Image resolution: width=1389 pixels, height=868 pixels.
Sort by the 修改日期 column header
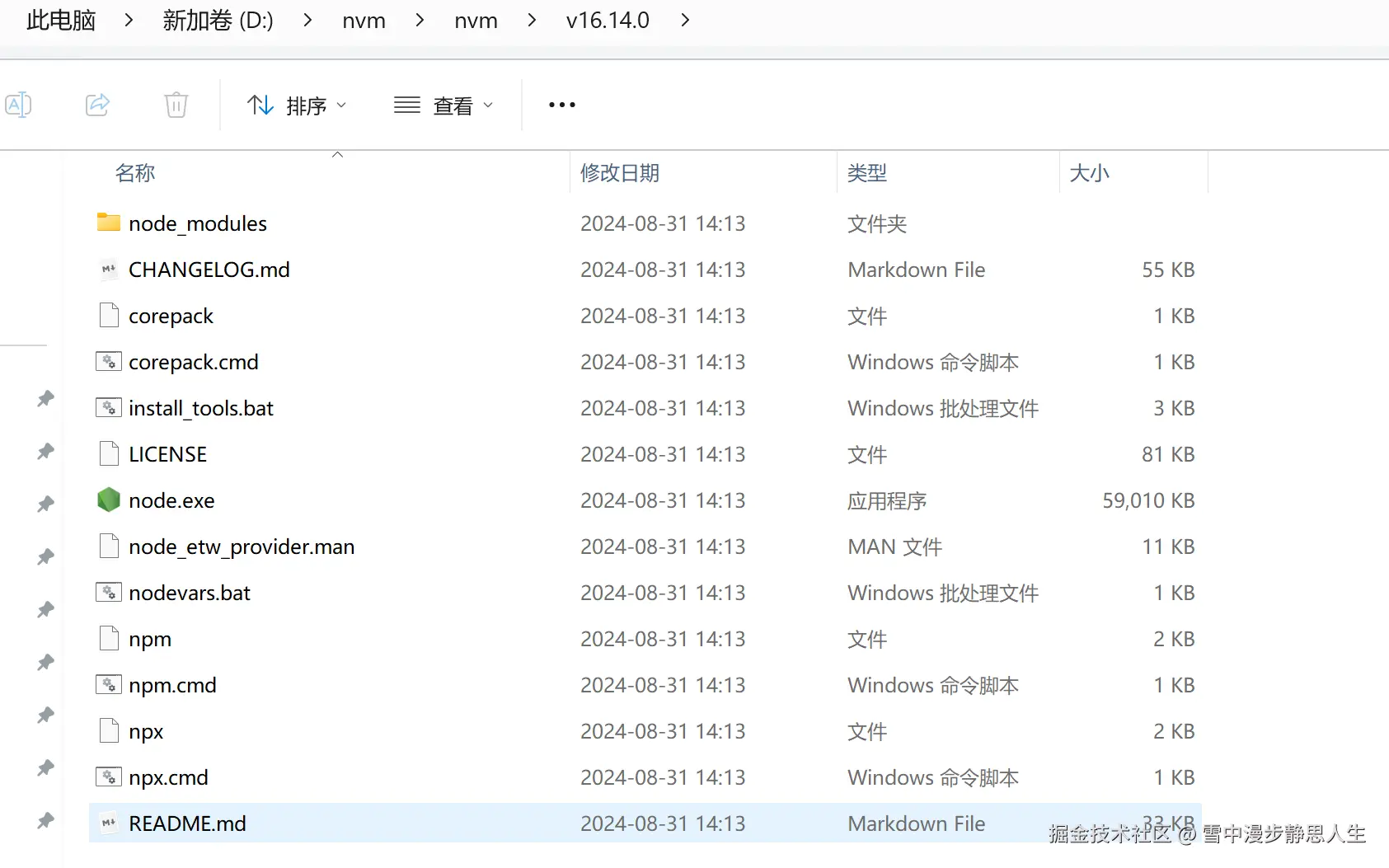620,173
